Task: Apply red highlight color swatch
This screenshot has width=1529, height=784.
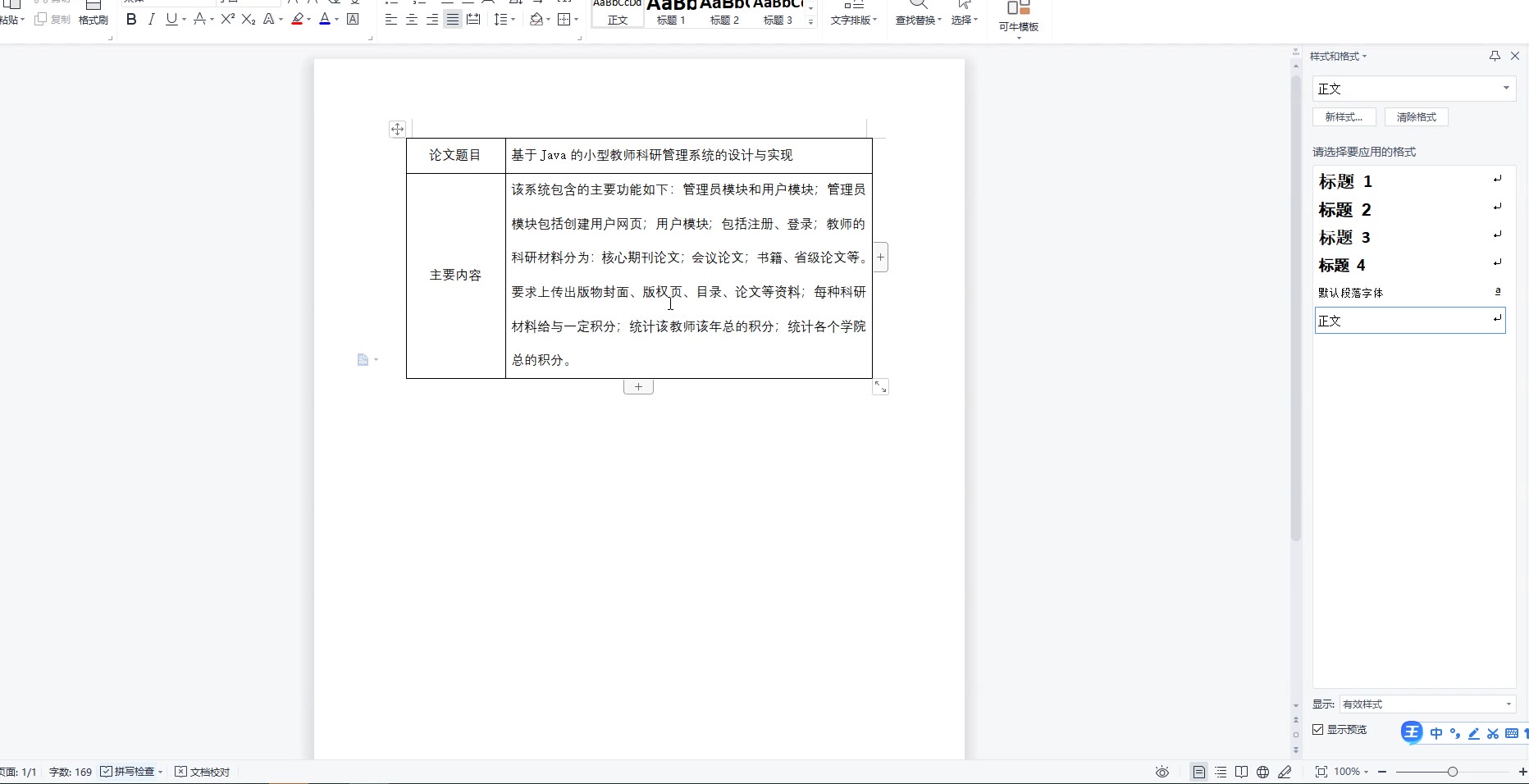Action: click(x=297, y=19)
